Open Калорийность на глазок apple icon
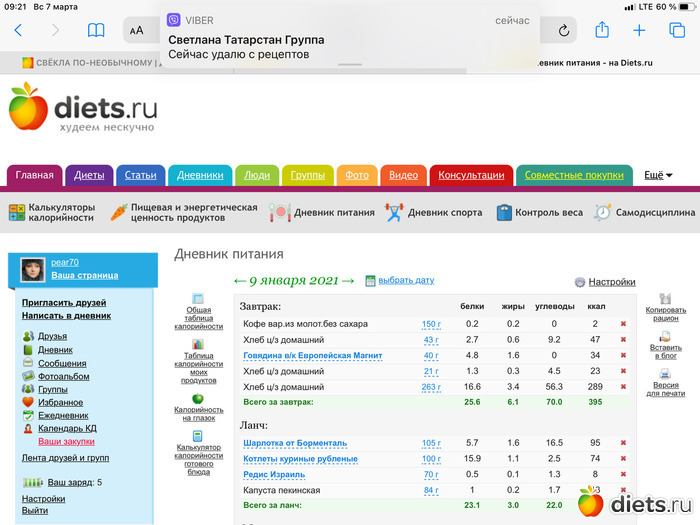This screenshot has height=525, width=700. tap(198, 399)
